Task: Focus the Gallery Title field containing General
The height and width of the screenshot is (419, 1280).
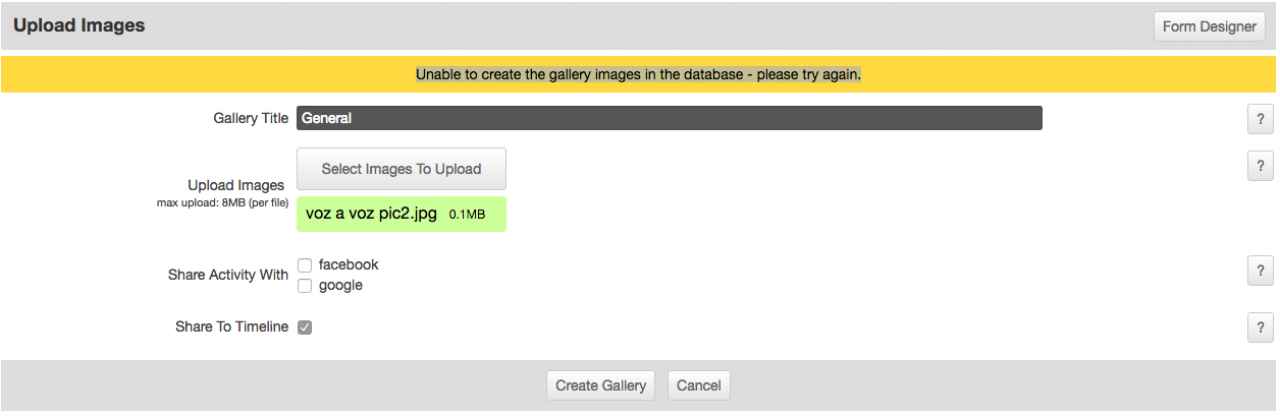Action: 669,118
